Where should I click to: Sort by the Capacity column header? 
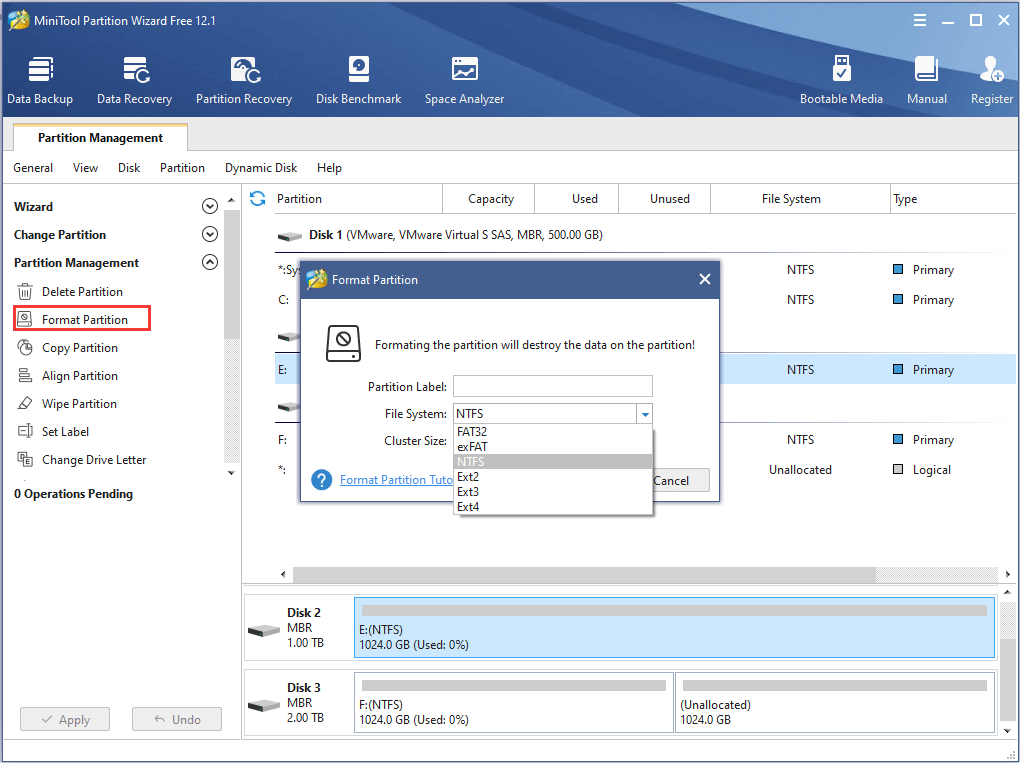tap(490, 199)
